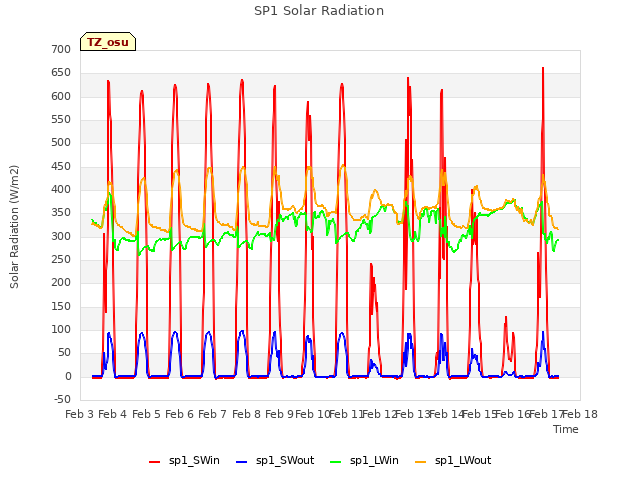Click the SP1 Solar Radiation chart title
640x480 pixels.
click(319, 11)
